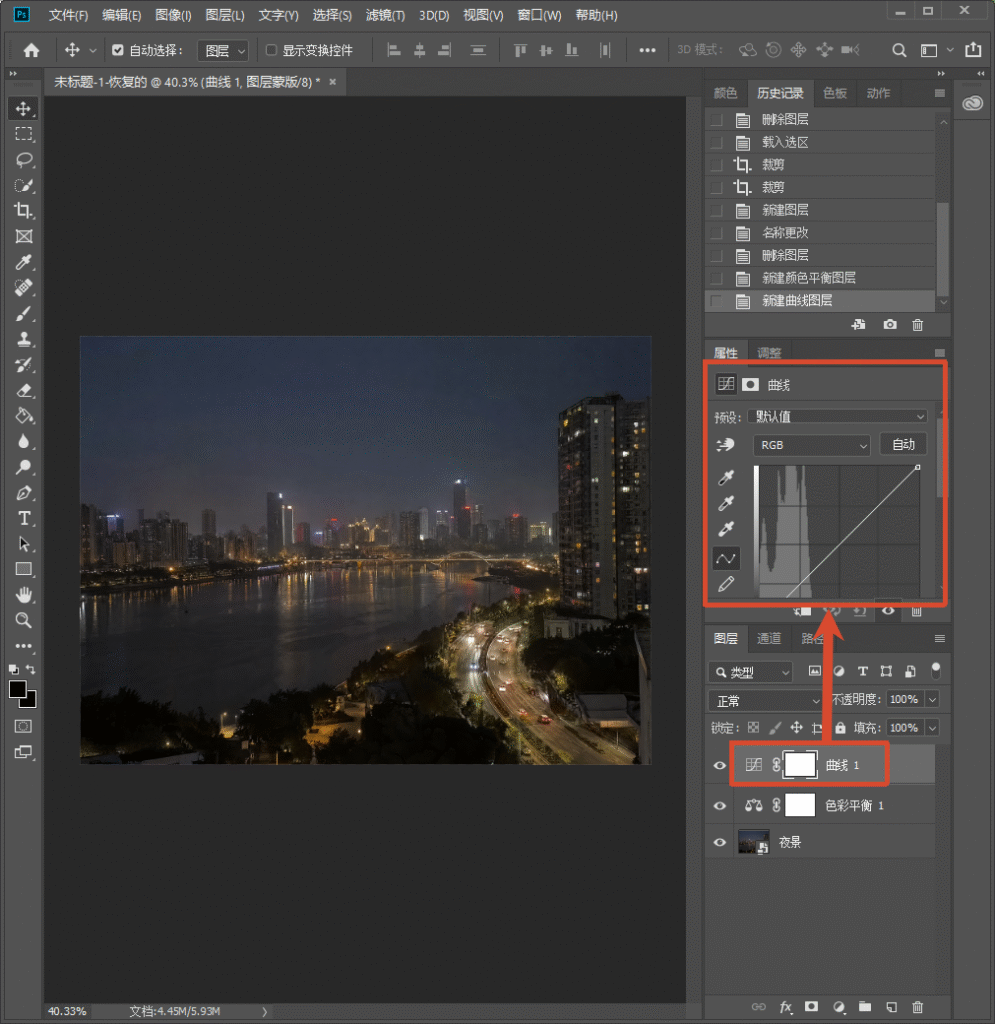This screenshot has height=1024, width=995.
Task: Toggle the 新建曲线图层 history state box
Action: (x=716, y=301)
